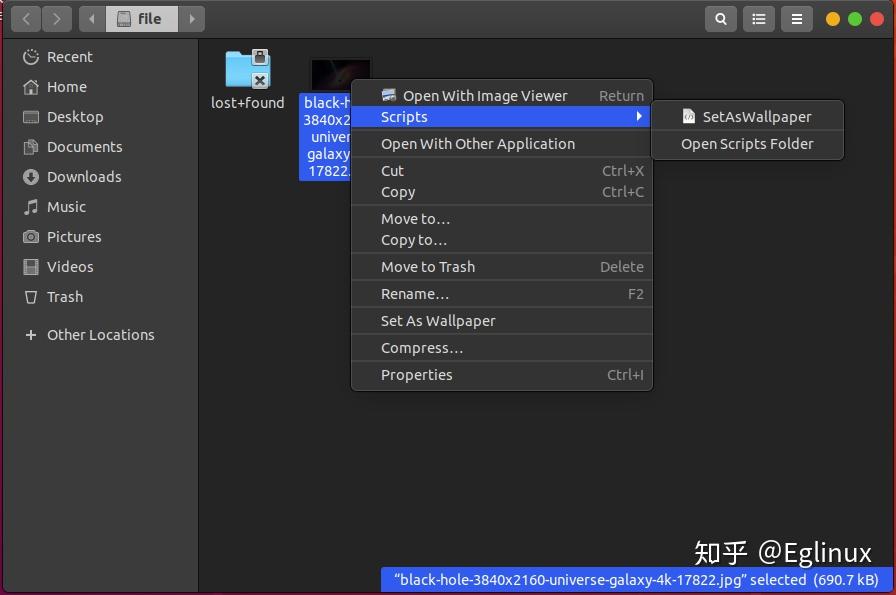Click the Recent clock icon in the sidebar
This screenshot has height=595, width=896.
[x=31, y=57]
